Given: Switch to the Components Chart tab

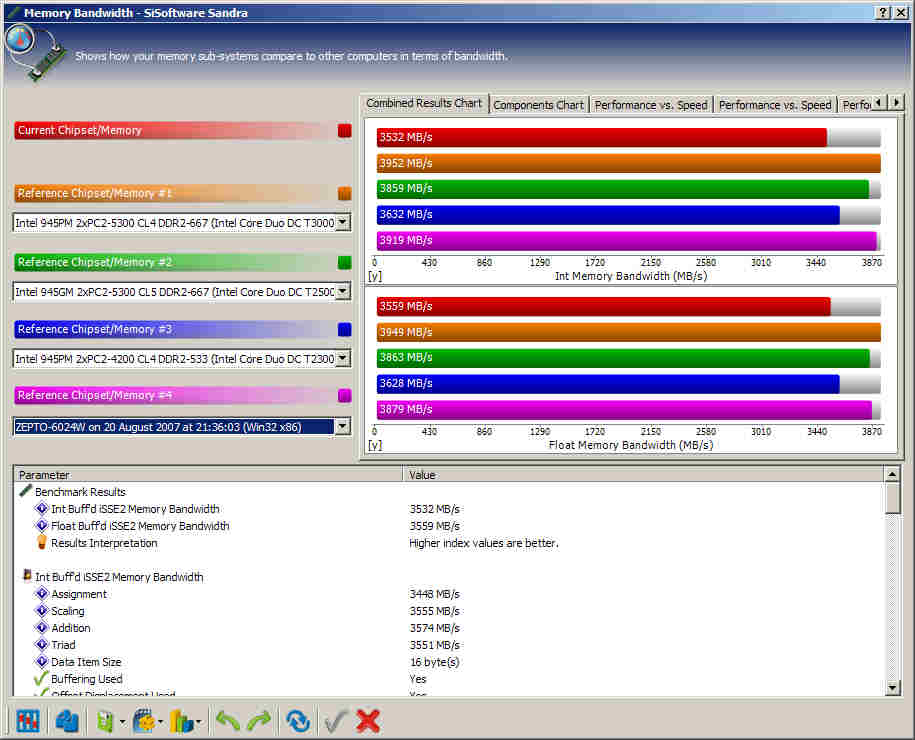Looking at the screenshot, I should [538, 105].
